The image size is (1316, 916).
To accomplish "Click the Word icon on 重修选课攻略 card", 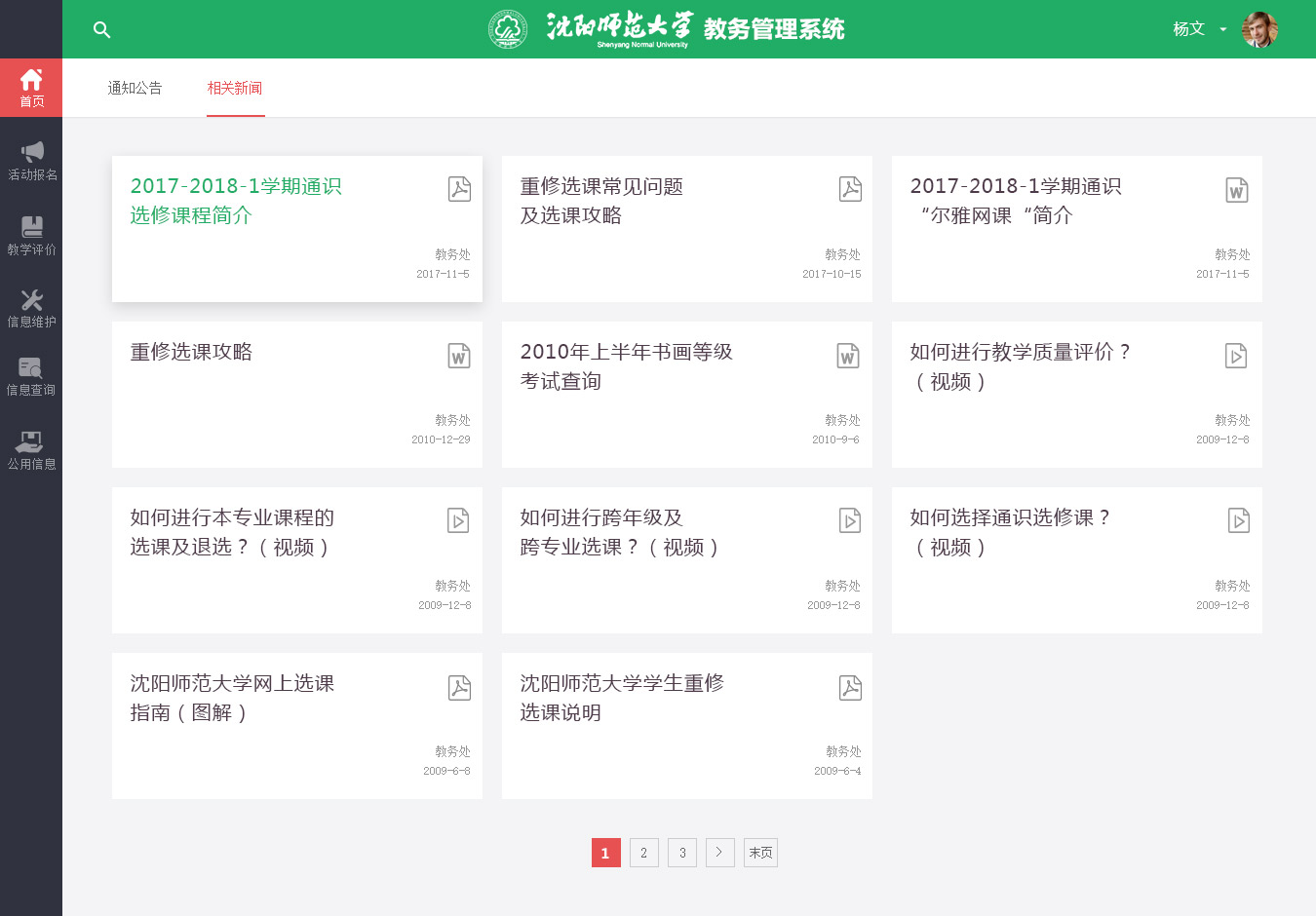I will (x=458, y=356).
